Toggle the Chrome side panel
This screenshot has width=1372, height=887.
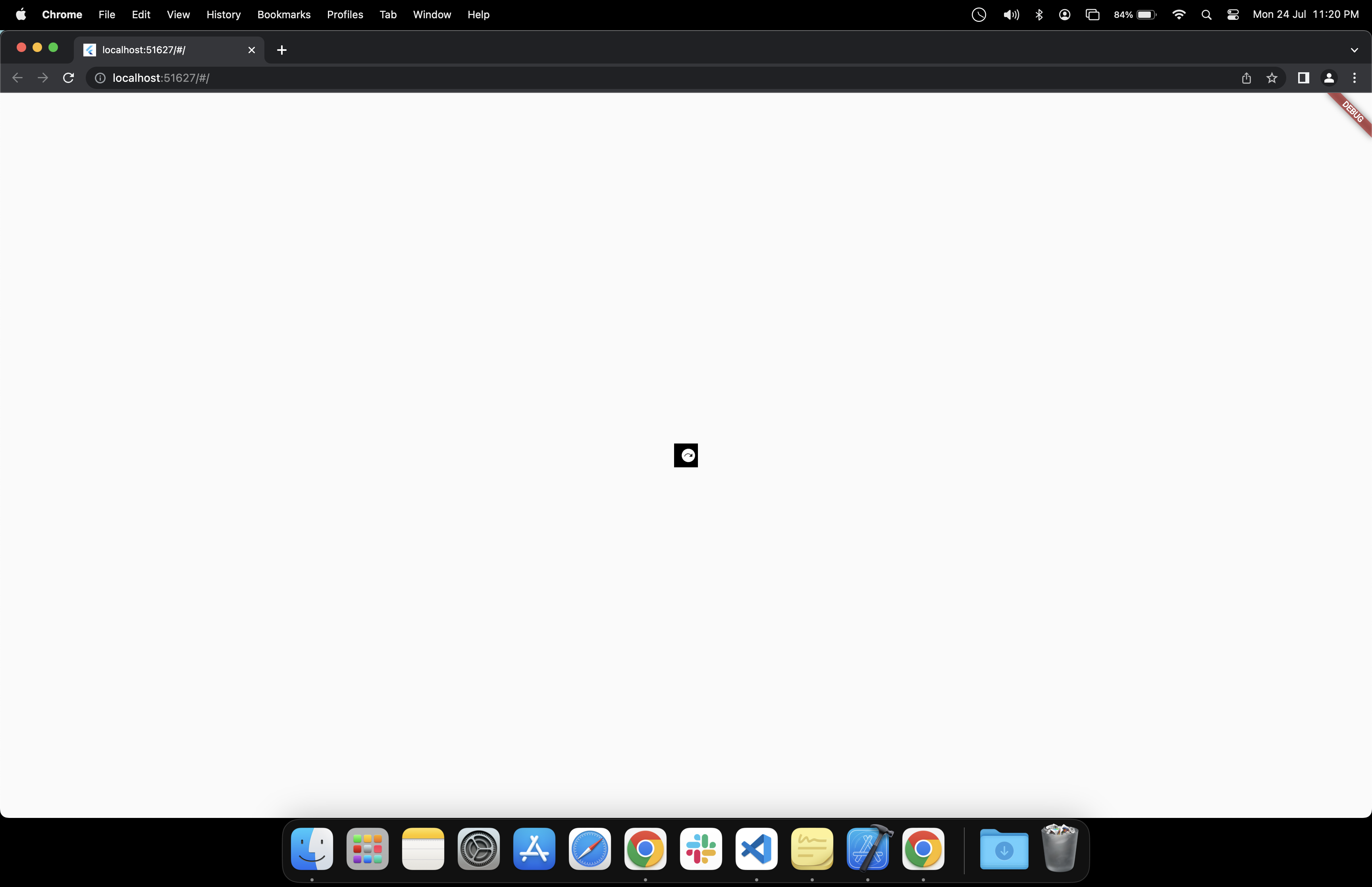[x=1303, y=78]
